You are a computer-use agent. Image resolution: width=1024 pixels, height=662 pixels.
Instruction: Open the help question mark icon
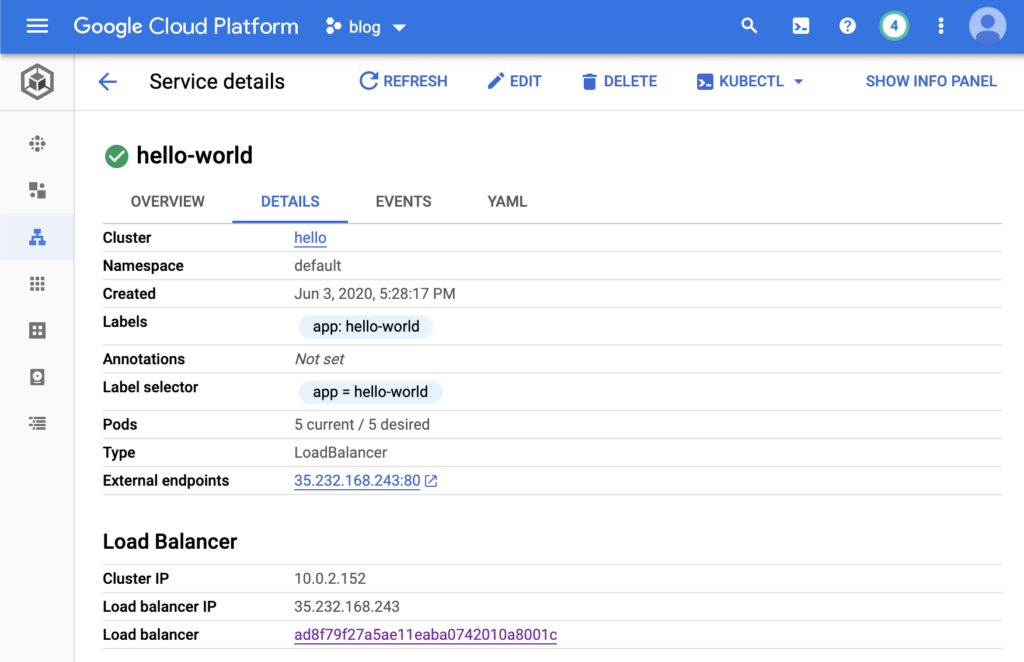pos(847,26)
